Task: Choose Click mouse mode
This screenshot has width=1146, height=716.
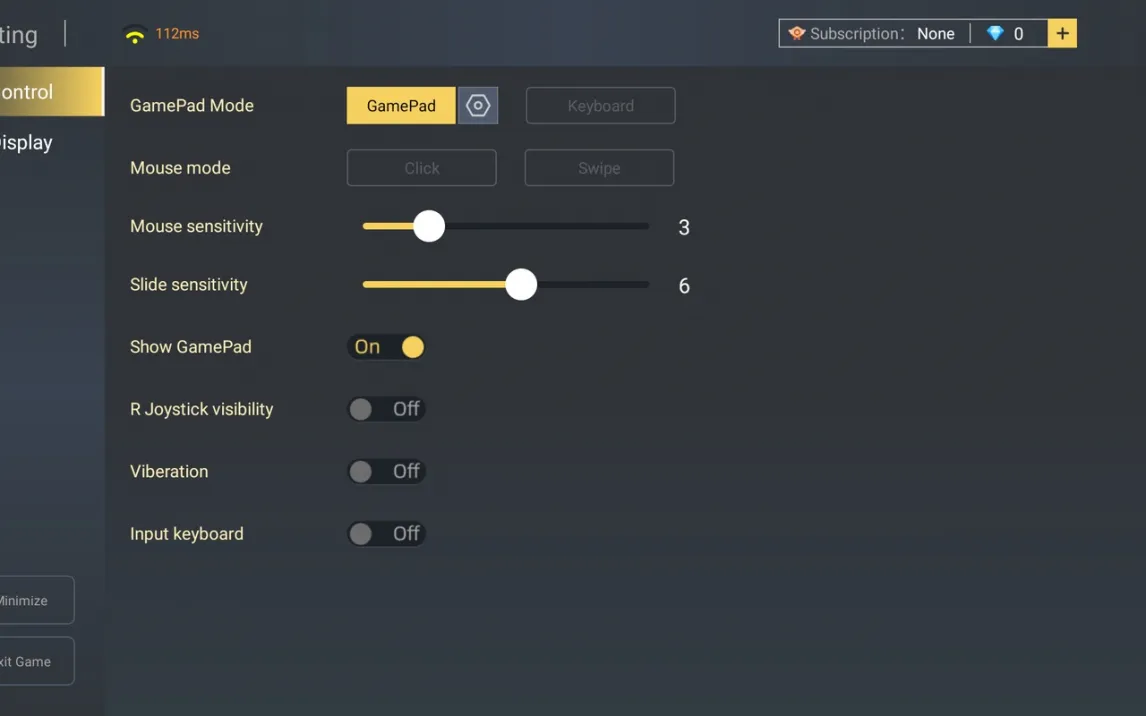Action: 421,168
